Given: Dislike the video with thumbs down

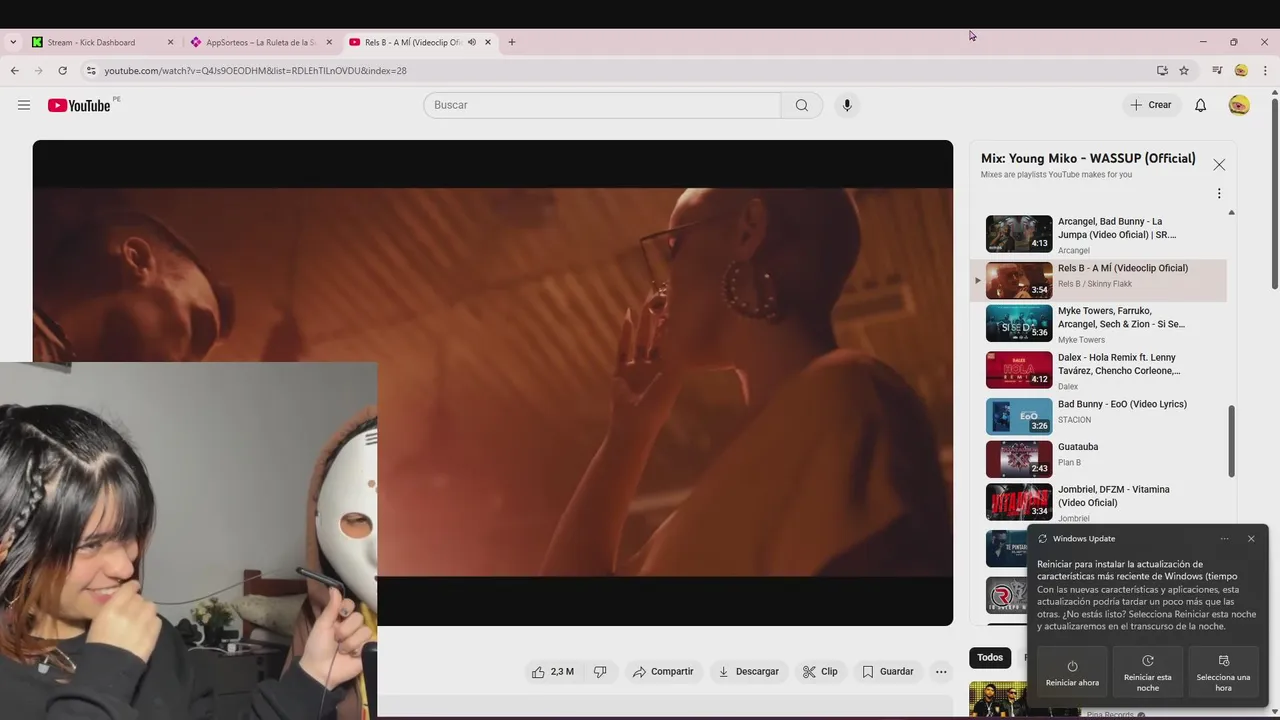Looking at the screenshot, I should click(x=600, y=672).
